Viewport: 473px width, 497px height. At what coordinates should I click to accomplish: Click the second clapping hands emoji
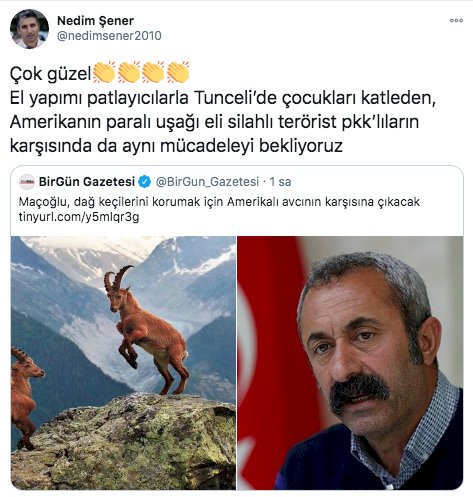tap(129, 72)
